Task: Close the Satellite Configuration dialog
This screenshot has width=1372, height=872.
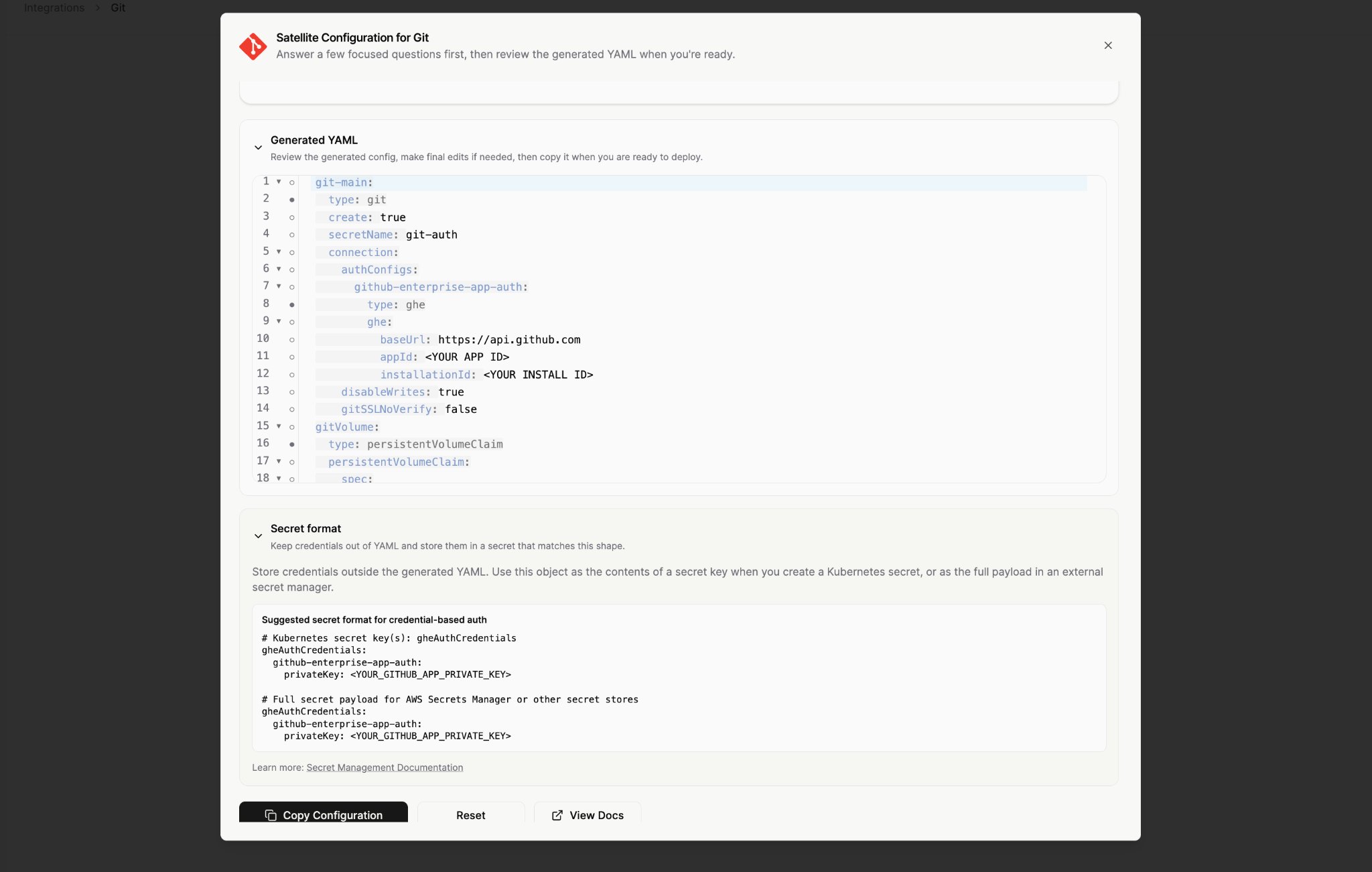Action: click(x=1107, y=46)
